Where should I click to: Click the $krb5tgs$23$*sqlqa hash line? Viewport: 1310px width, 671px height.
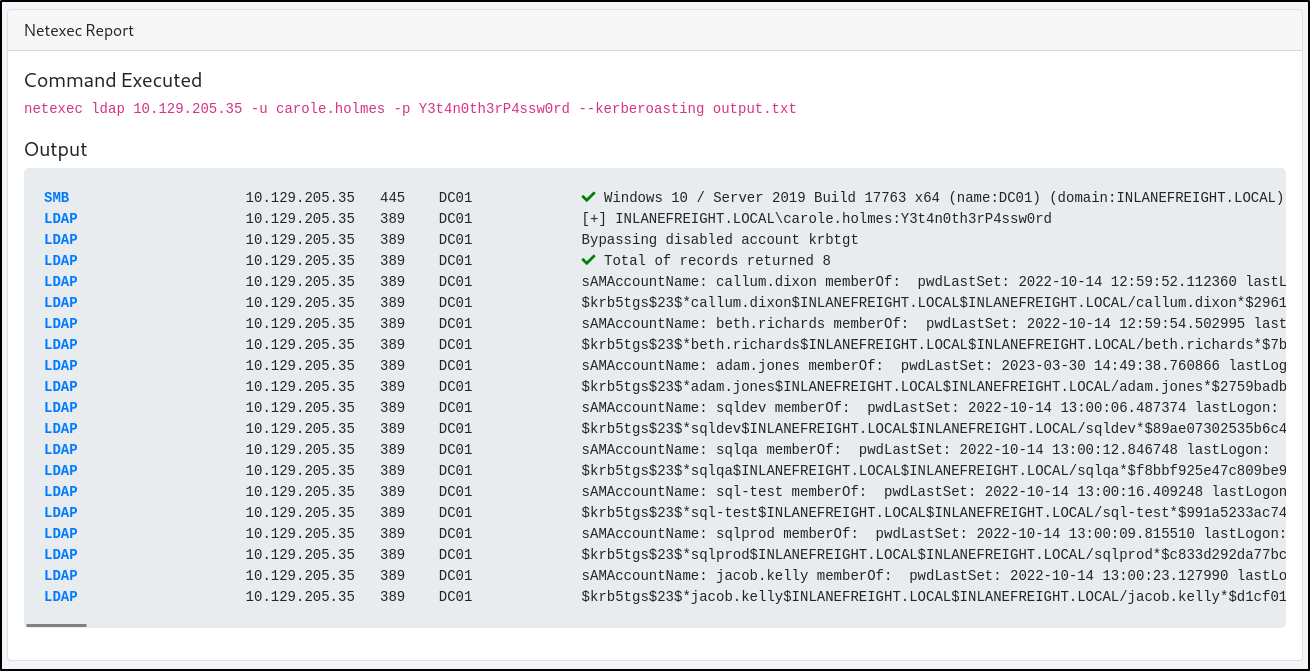[933, 471]
